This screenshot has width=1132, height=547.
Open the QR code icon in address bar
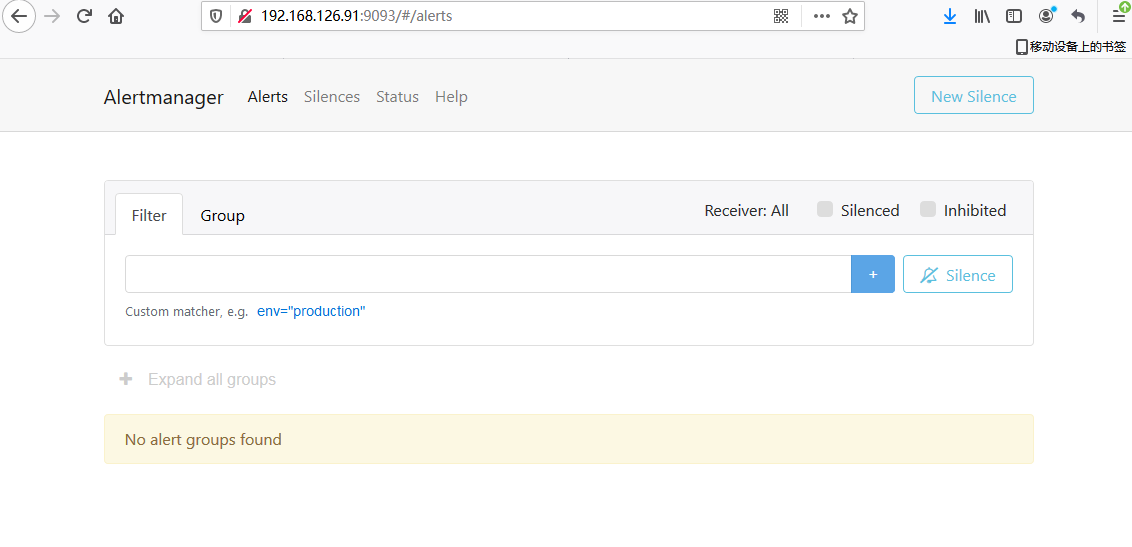coord(780,16)
